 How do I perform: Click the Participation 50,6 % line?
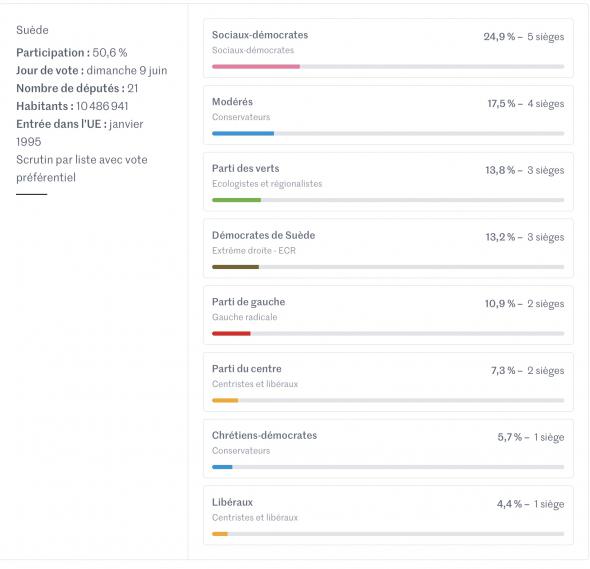click(x=71, y=52)
